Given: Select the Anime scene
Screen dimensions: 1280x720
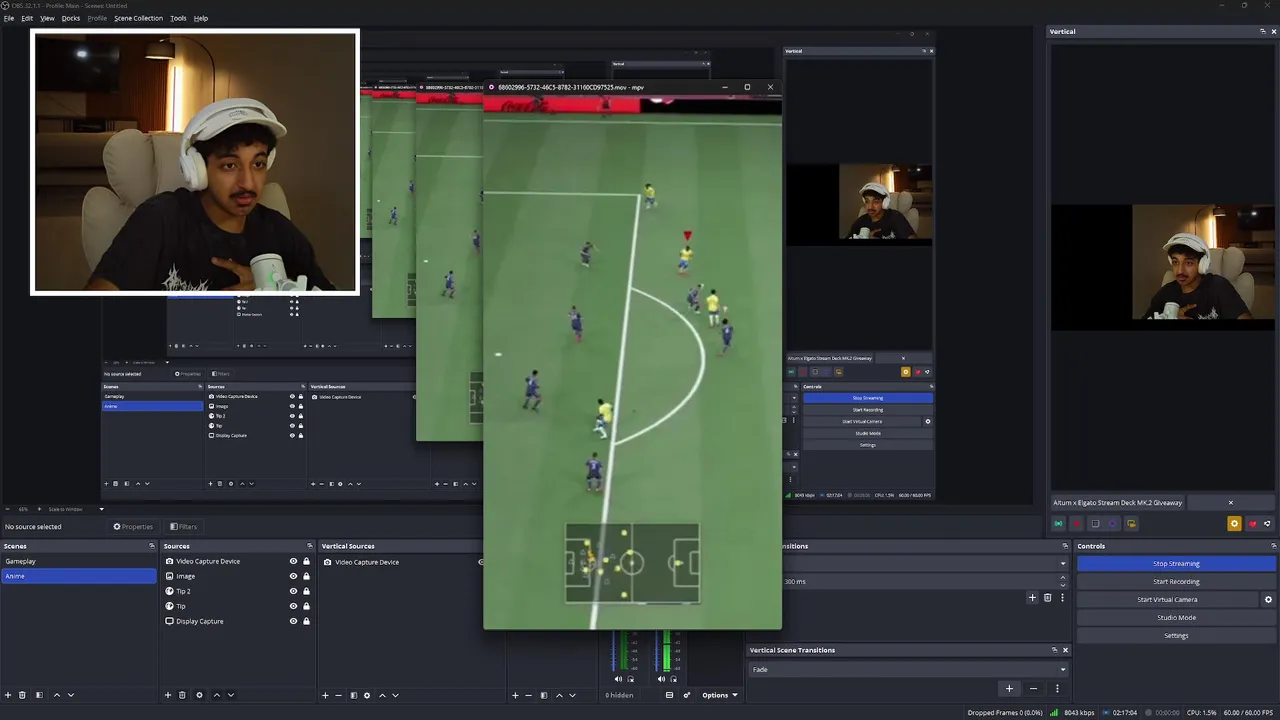Looking at the screenshot, I should tap(78, 576).
